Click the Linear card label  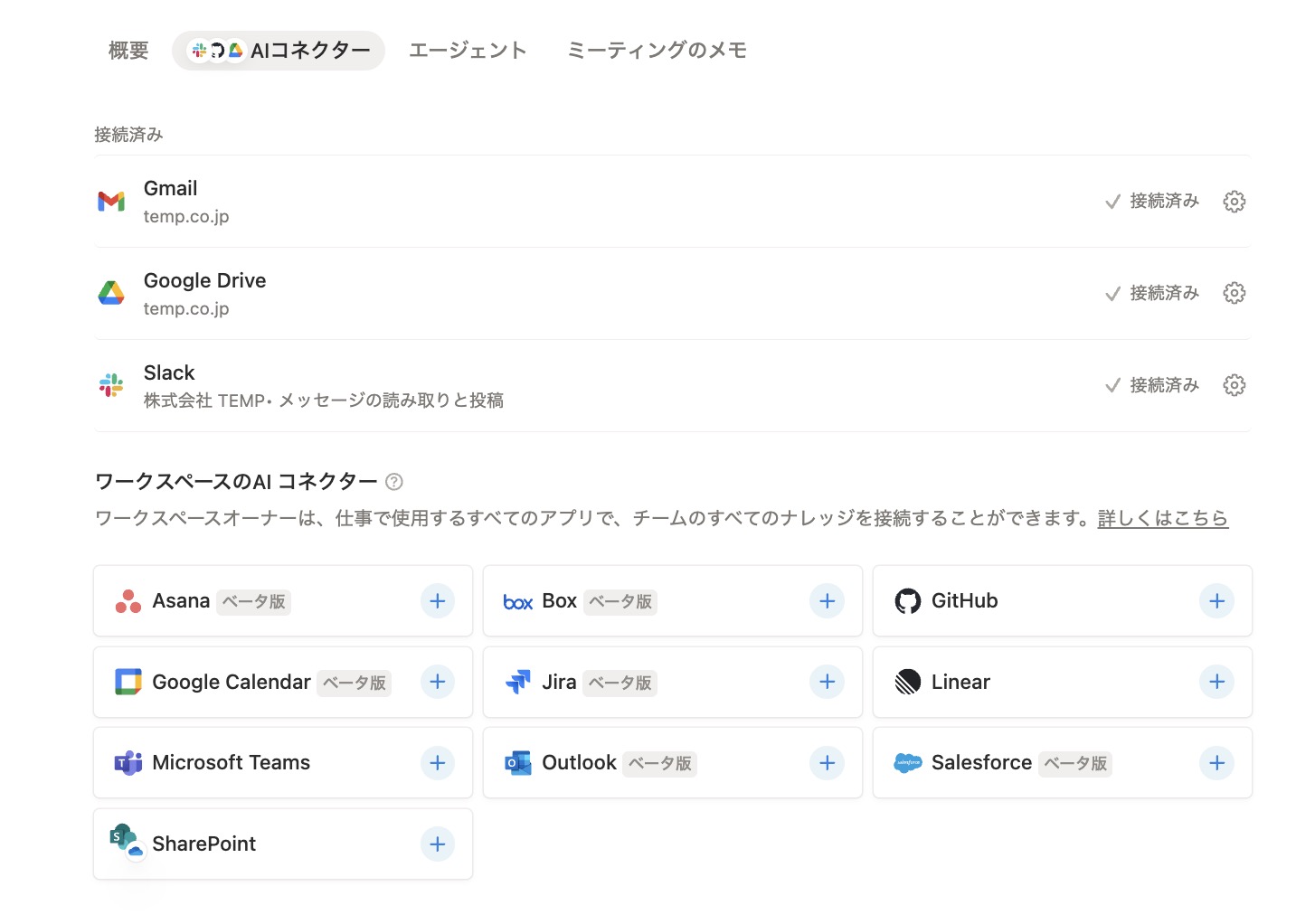pyautogui.click(x=960, y=683)
